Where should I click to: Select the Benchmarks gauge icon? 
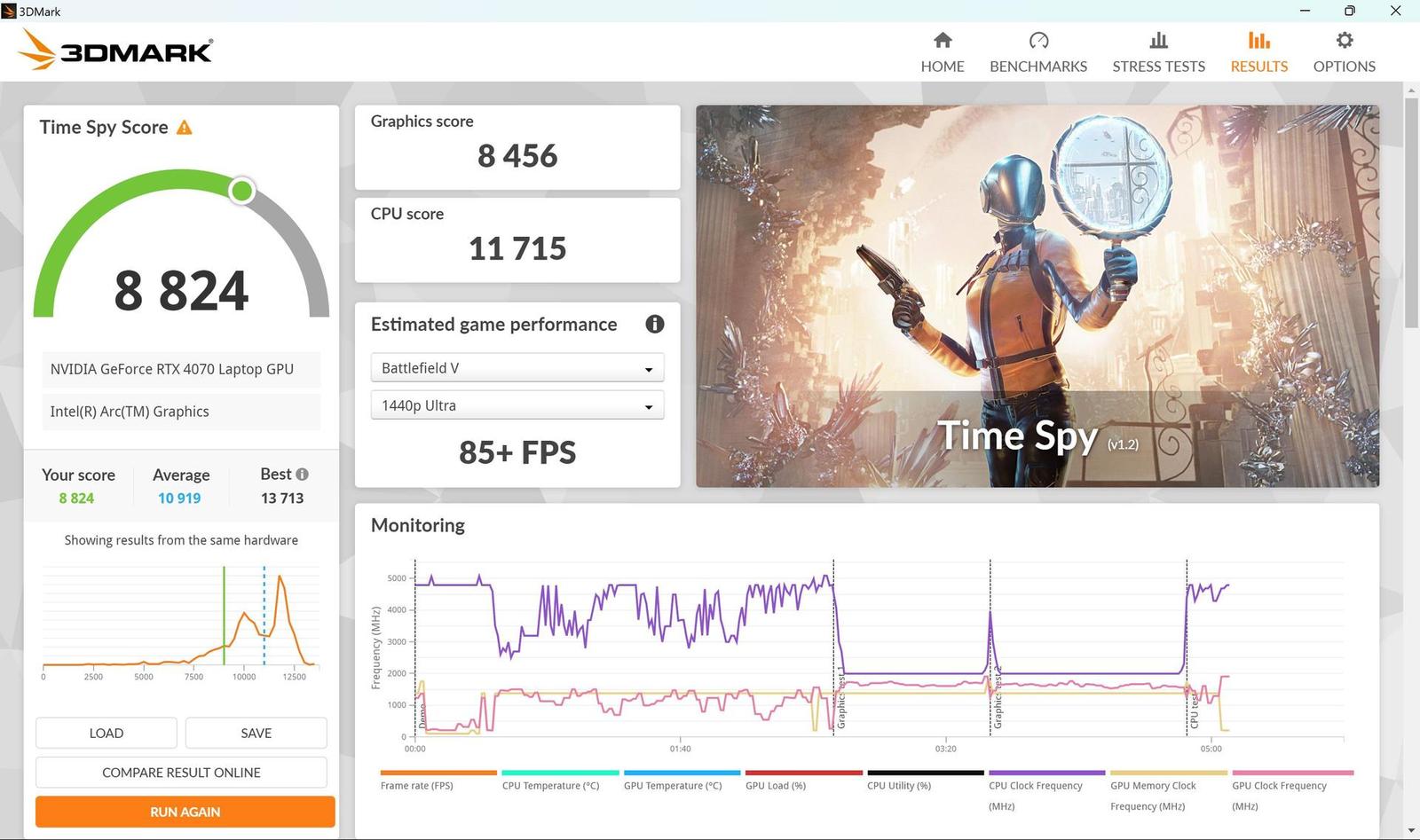click(1037, 40)
